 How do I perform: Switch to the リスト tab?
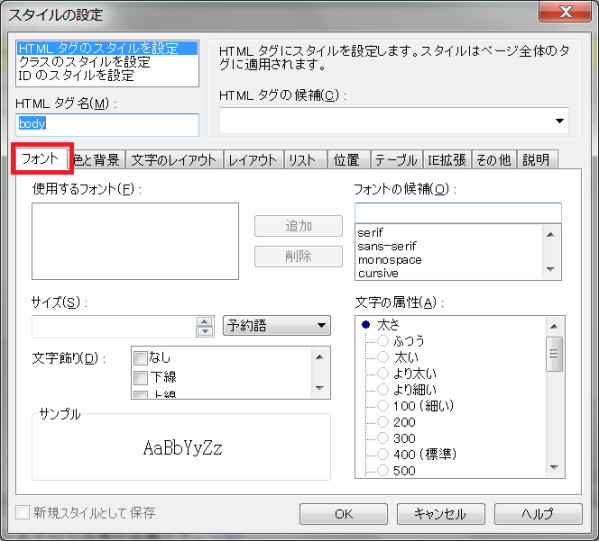click(305, 160)
